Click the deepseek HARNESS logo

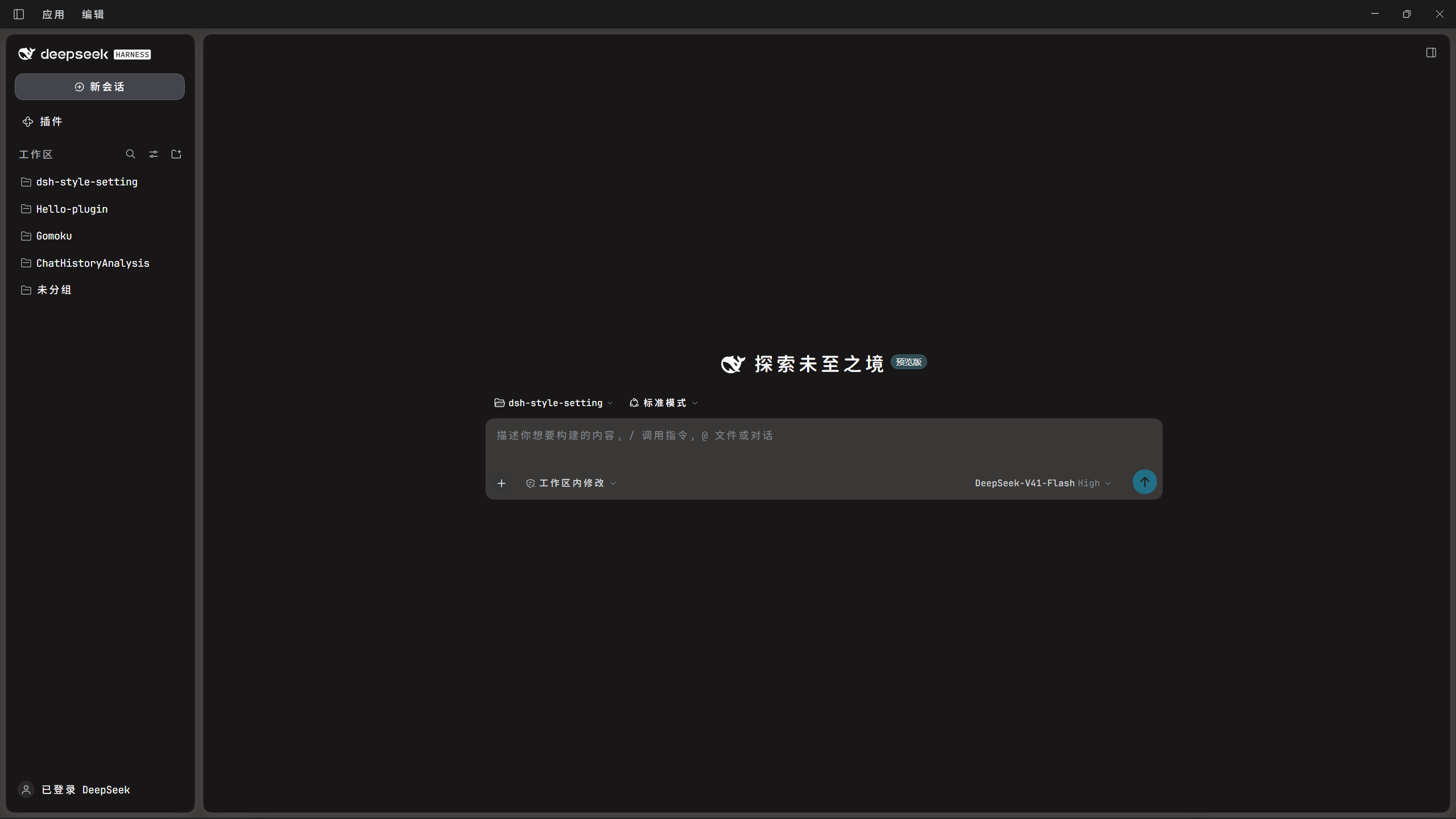click(85, 54)
